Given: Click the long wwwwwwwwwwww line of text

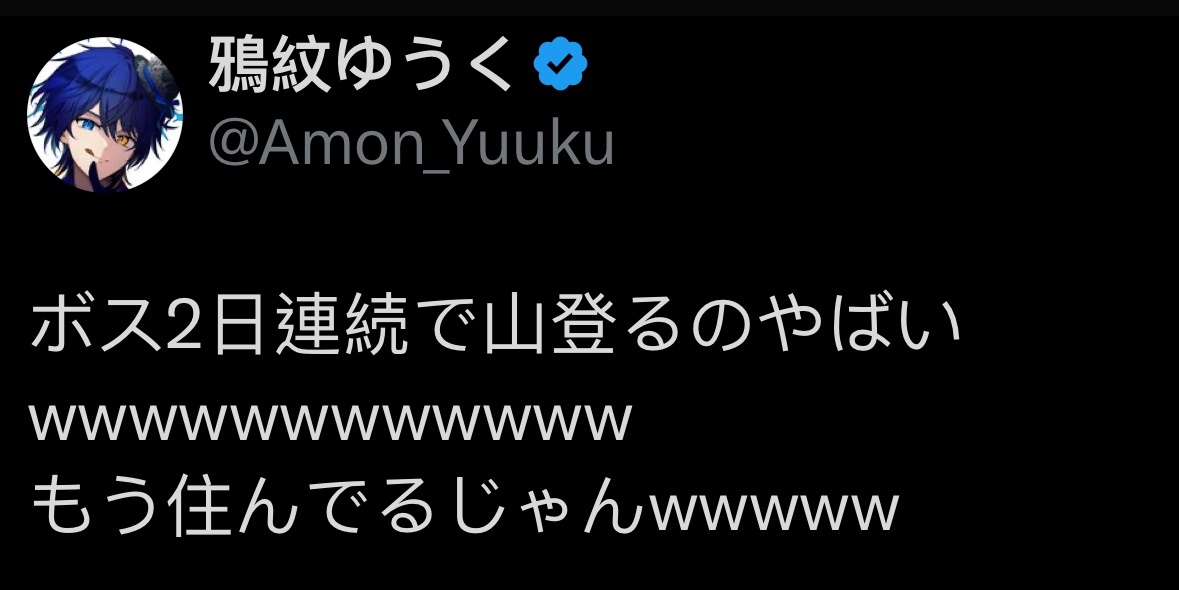Looking at the screenshot, I should coord(330,422).
